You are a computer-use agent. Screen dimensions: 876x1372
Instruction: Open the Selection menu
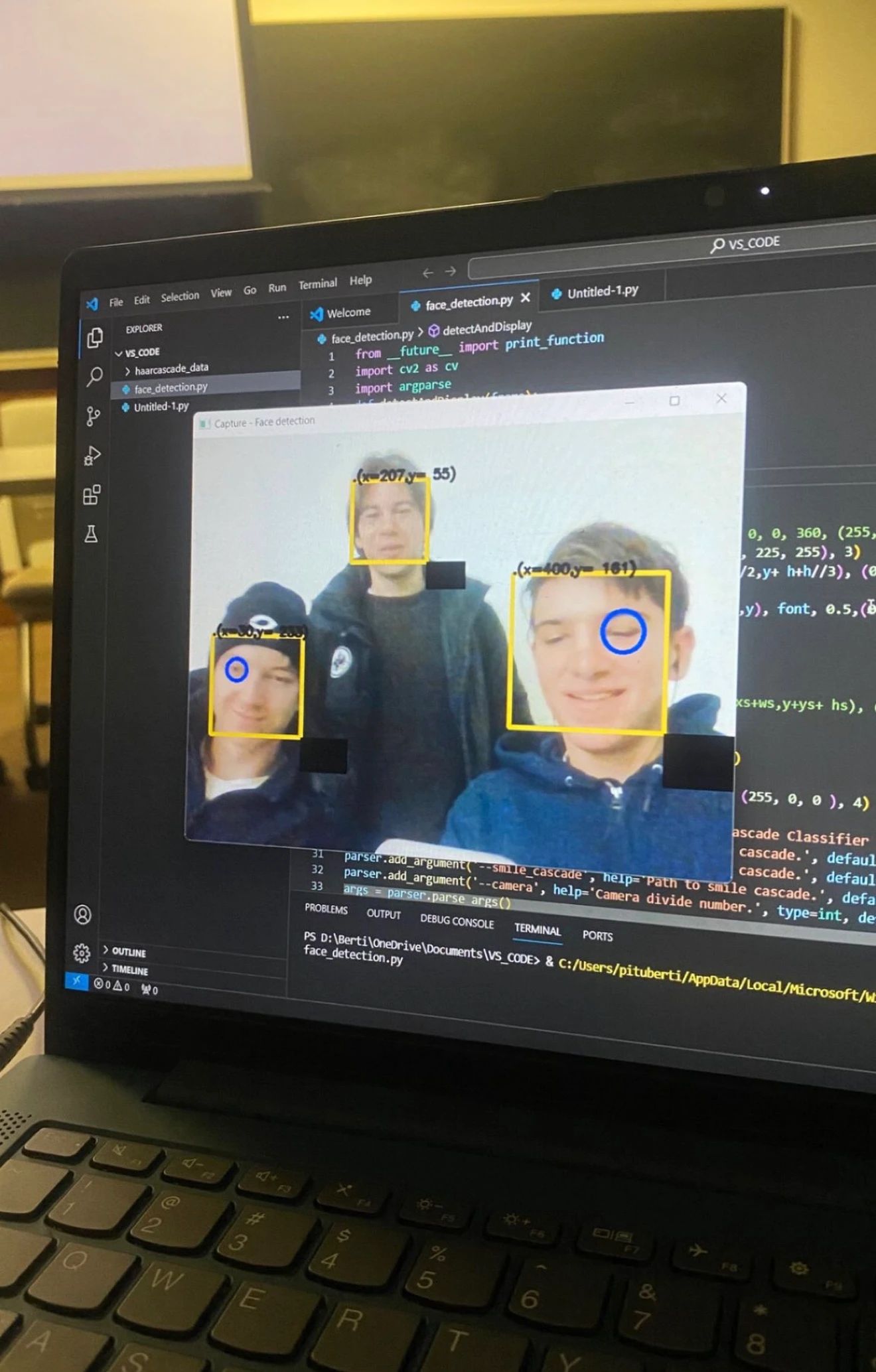[x=180, y=296]
